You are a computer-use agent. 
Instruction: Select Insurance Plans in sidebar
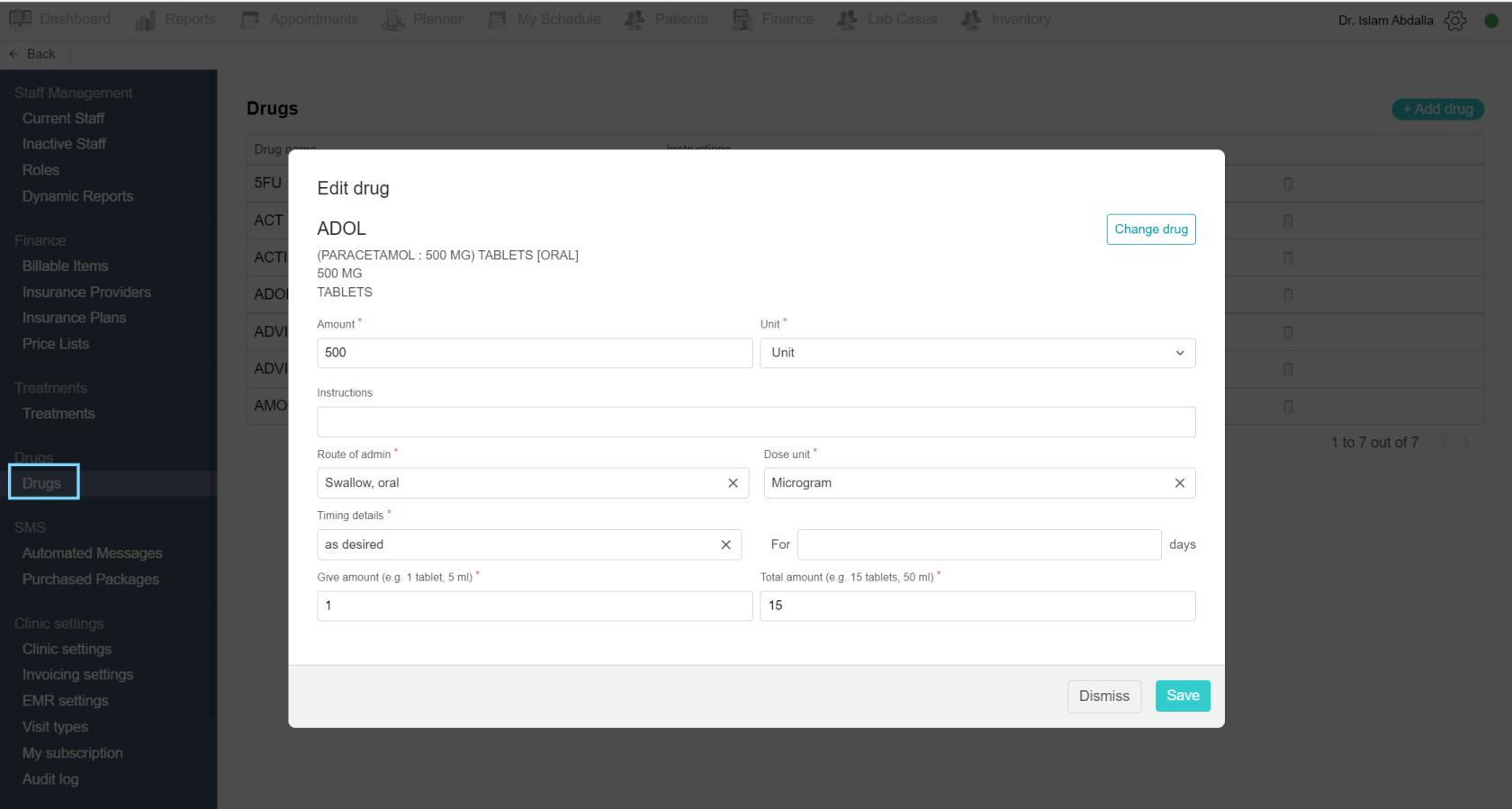pyautogui.click(x=74, y=318)
